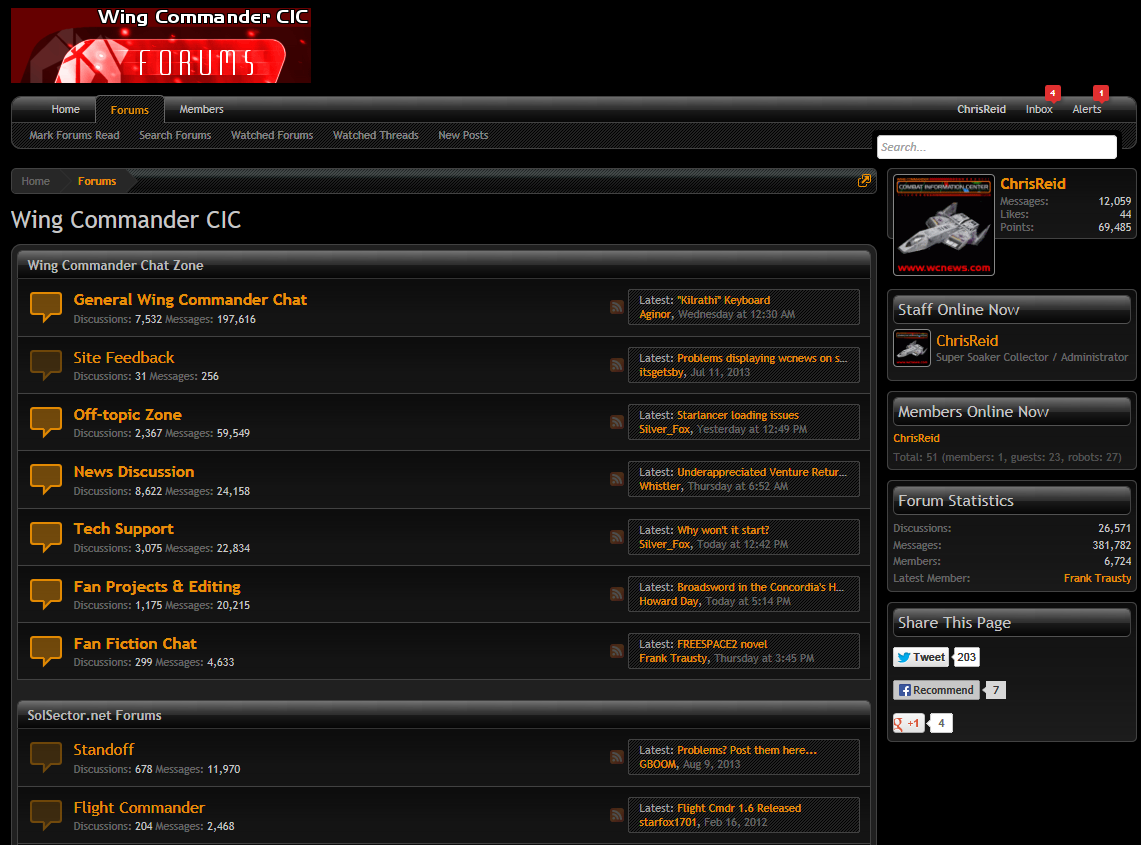1141x845 pixels.
Task: Open the Members tab
Action: click(x=201, y=109)
